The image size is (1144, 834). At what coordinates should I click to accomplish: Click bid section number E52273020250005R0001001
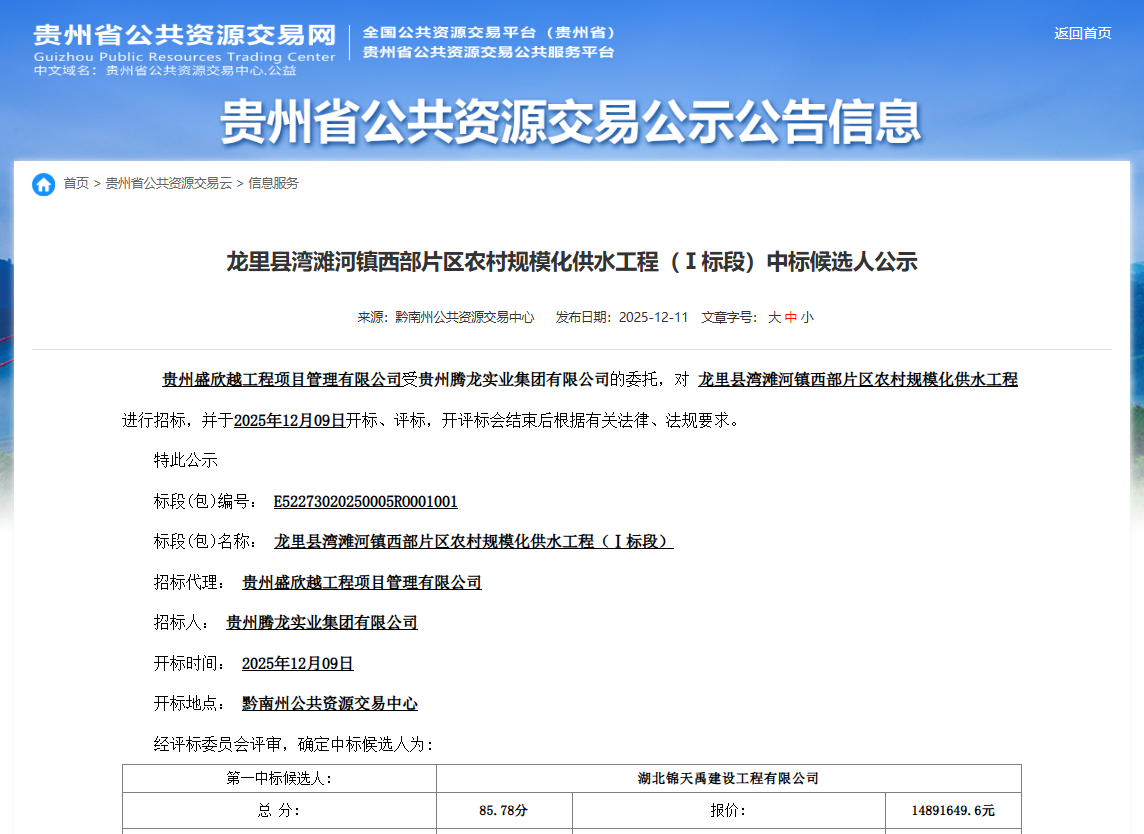point(368,500)
